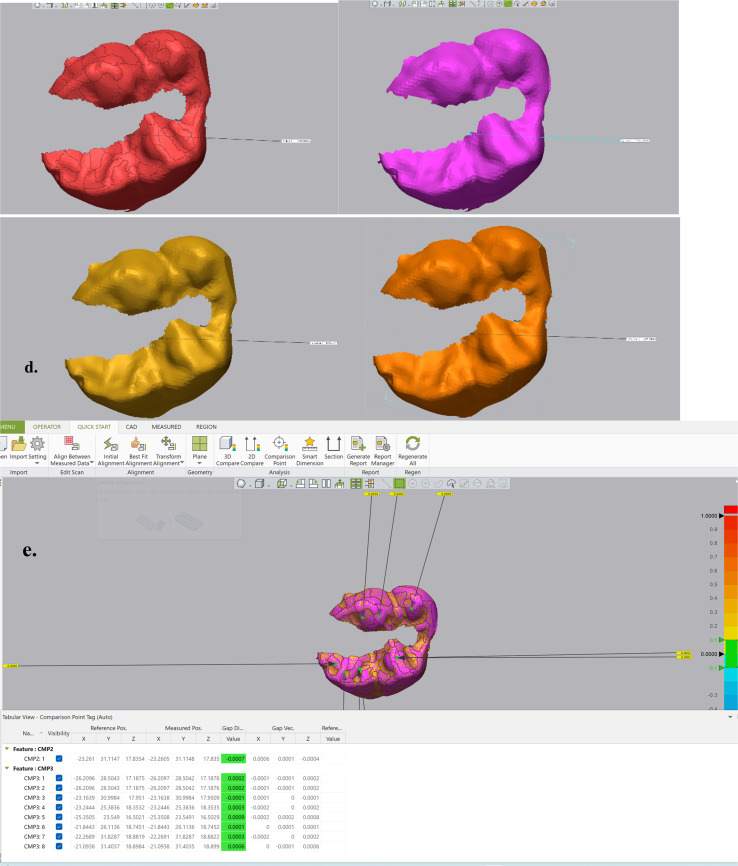Click the red tooth model viewport
The height and width of the screenshot is (866, 738).
coord(169,109)
